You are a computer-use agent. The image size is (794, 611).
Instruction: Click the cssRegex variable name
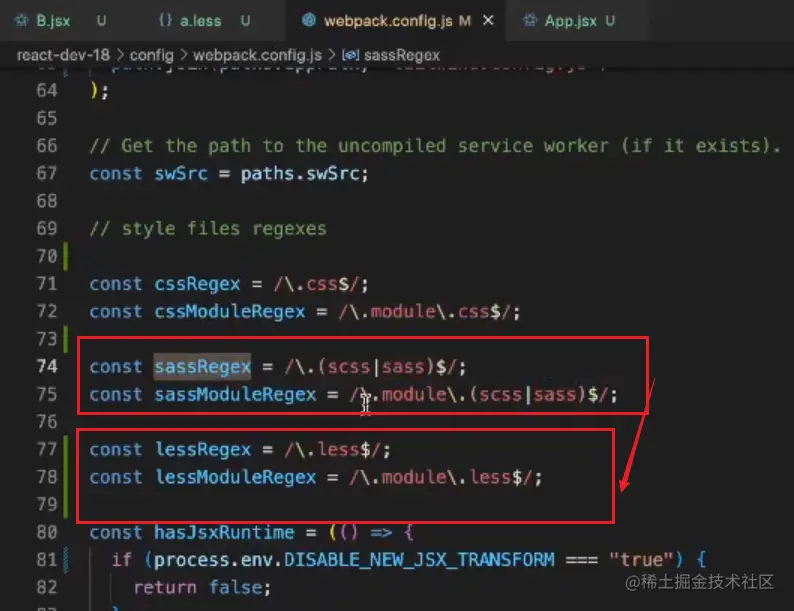click(197, 283)
